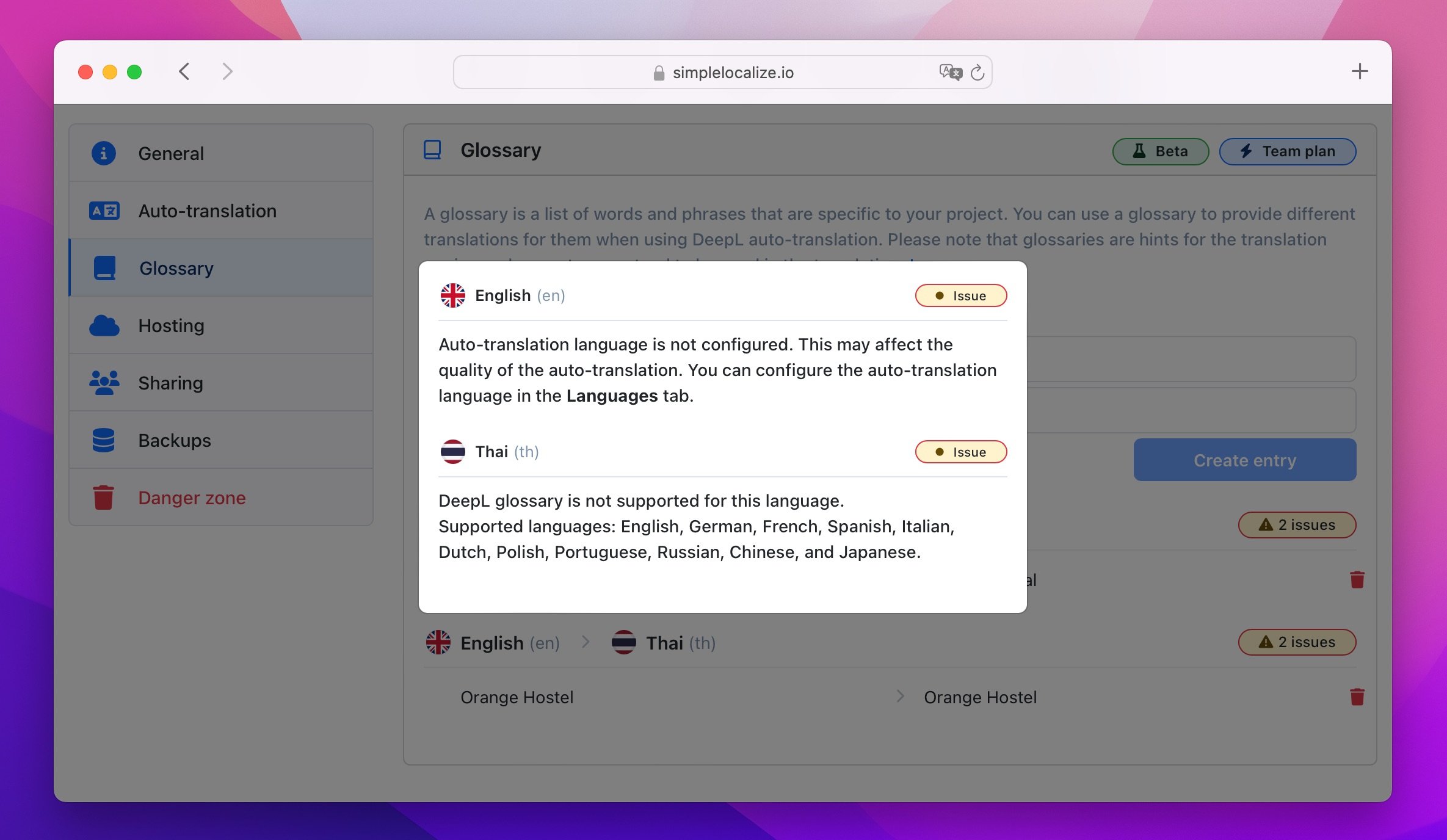Click the Issue badge for English
The height and width of the screenshot is (840, 1447).
(x=961, y=295)
